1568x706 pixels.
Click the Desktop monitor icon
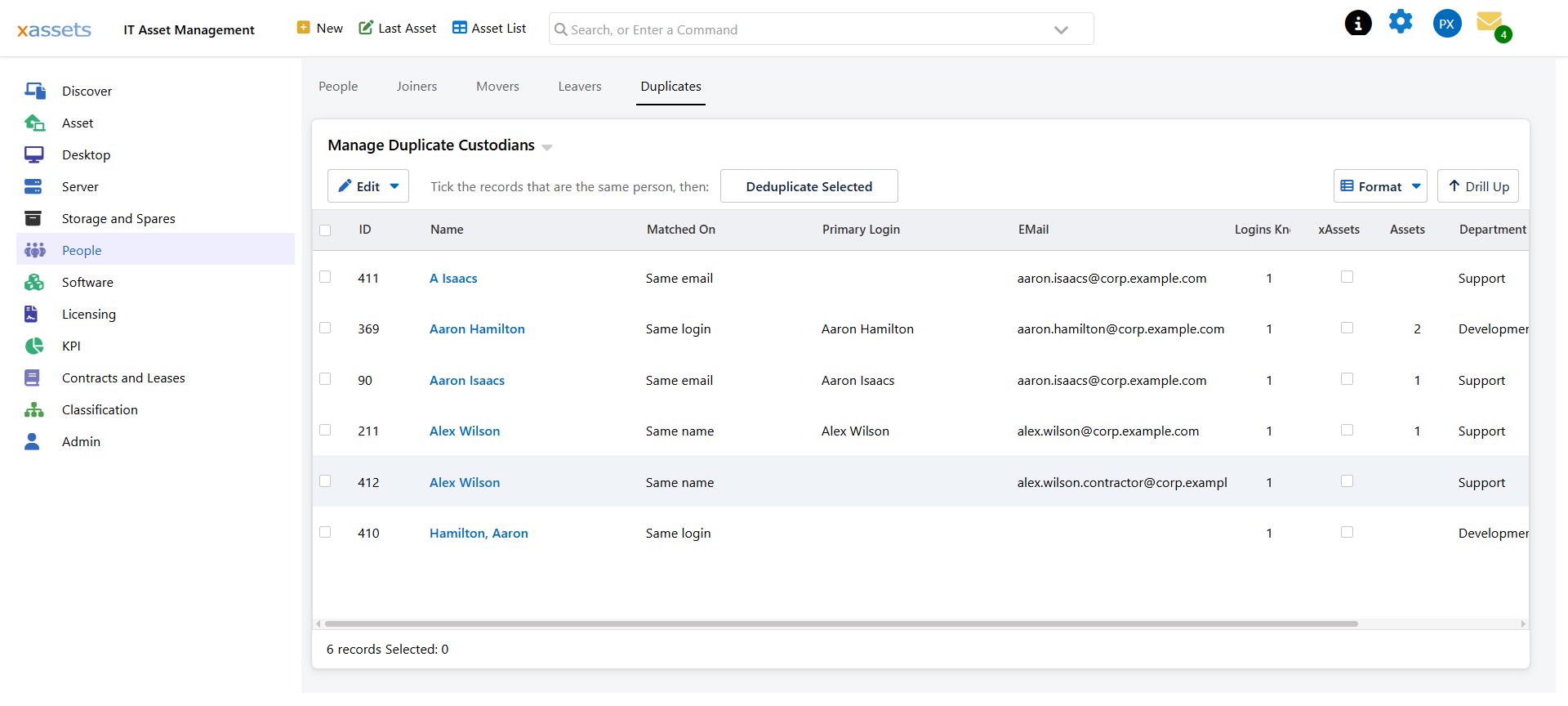[34, 154]
